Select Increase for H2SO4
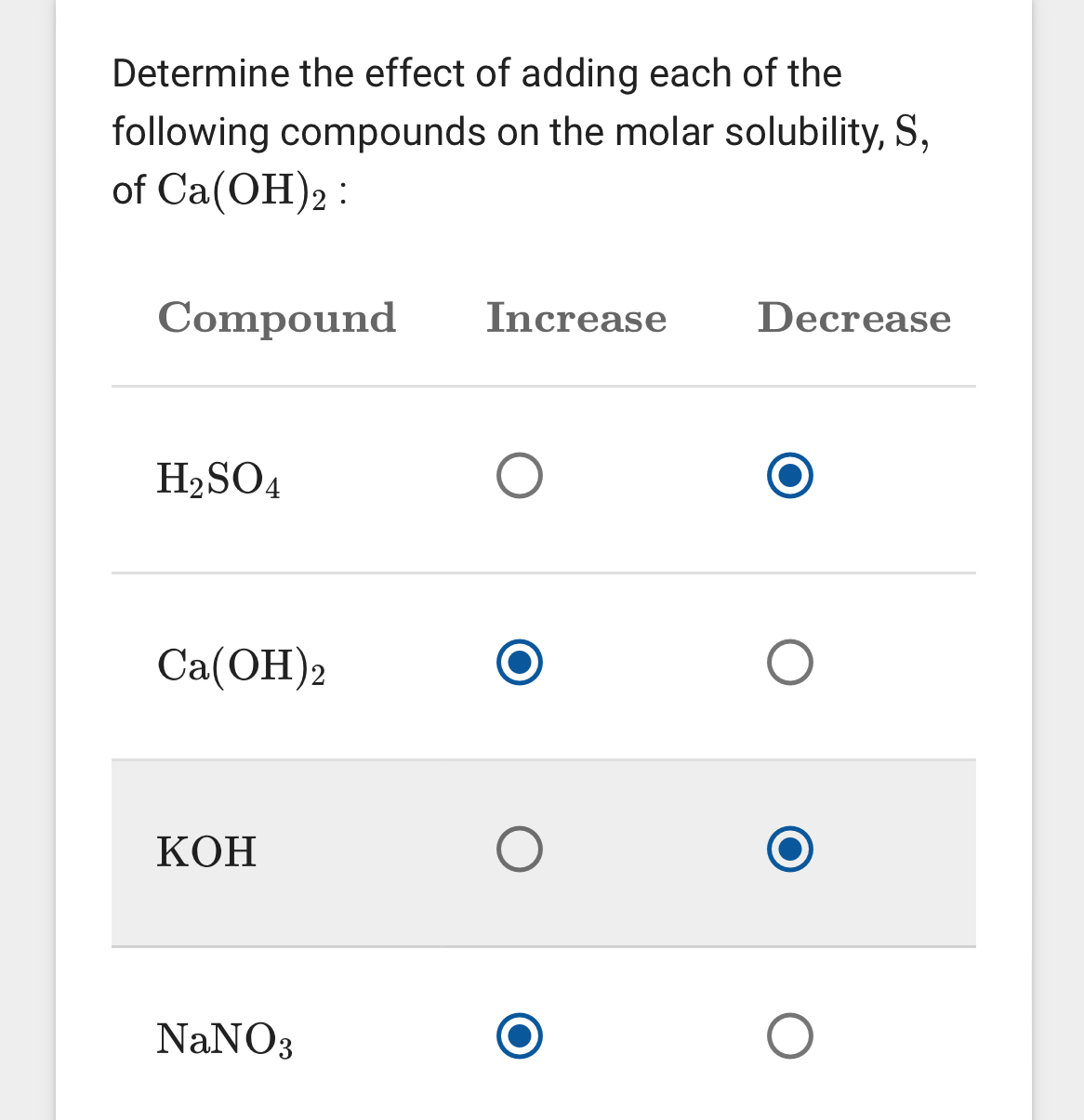The height and width of the screenshot is (1120, 1084). 518,475
